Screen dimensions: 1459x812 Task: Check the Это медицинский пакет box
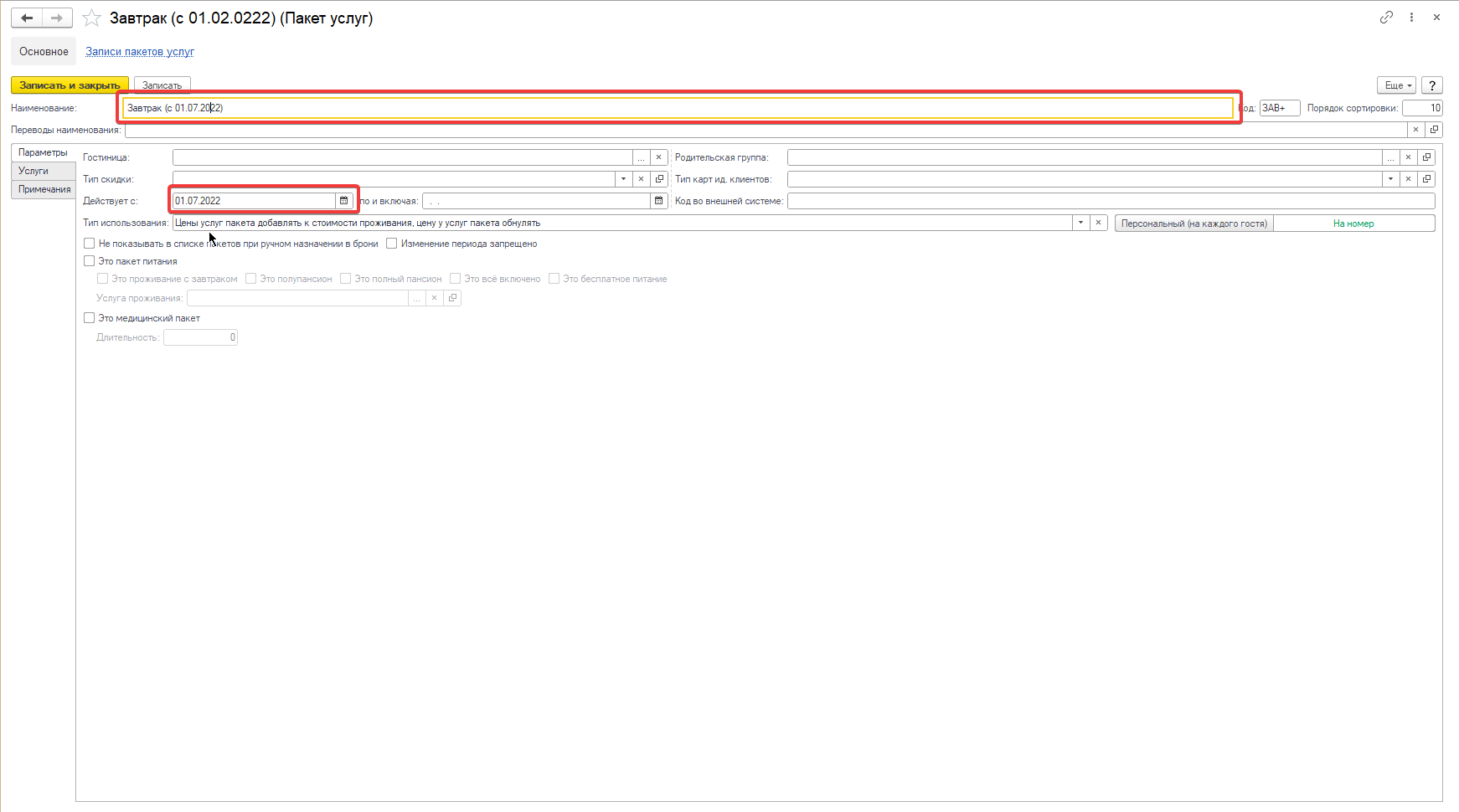click(89, 318)
